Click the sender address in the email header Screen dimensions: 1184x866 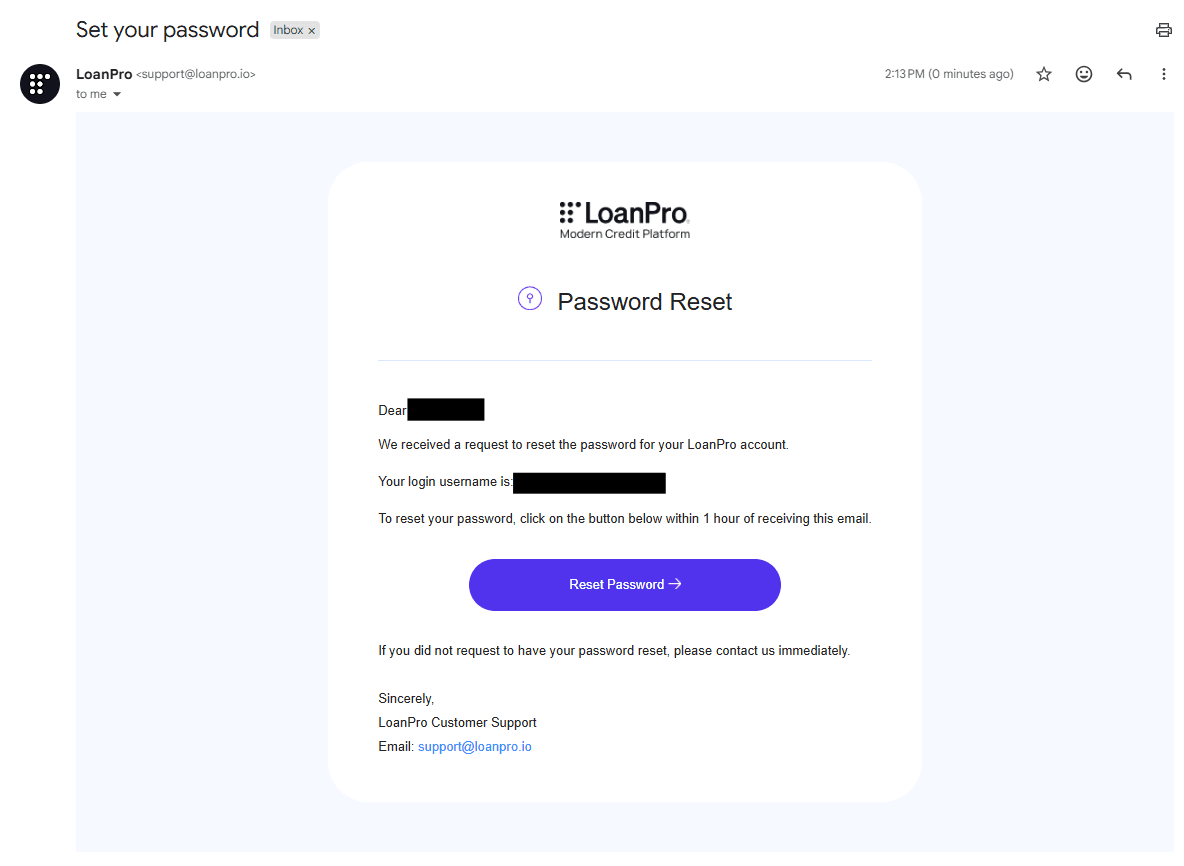click(x=196, y=75)
